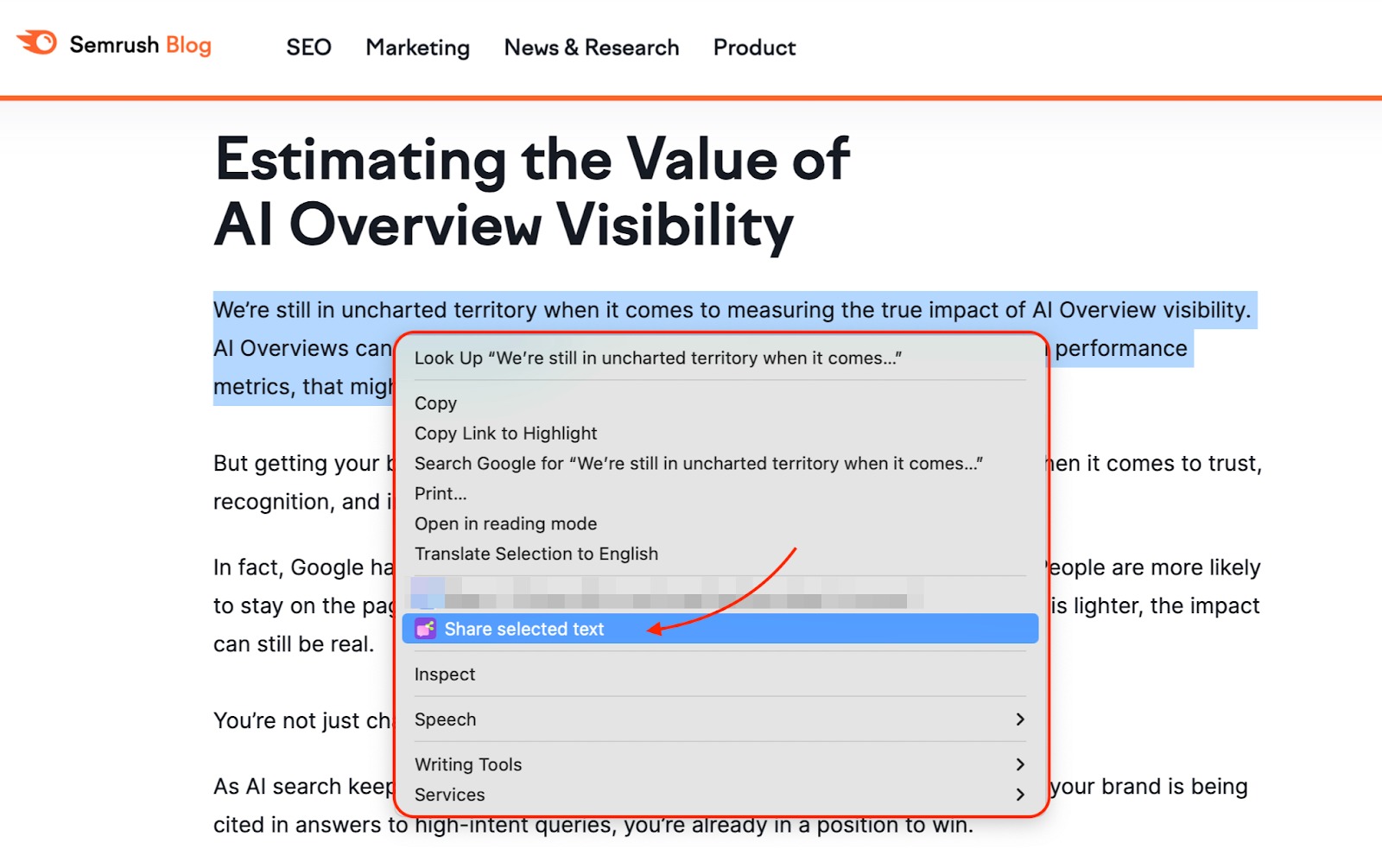Go to the Marketing navigation section
The width and height of the screenshot is (1382, 868).
pyautogui.click(x=417, y=48)
